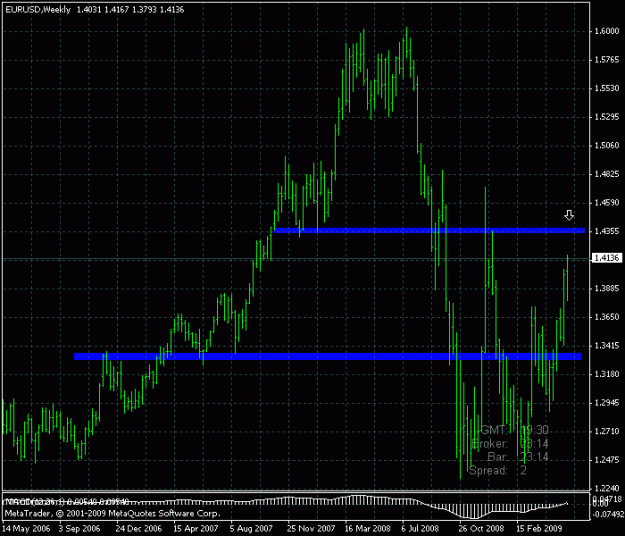
Task: Click the 1.6000 price axis label
Action: [x=607, y=31]
